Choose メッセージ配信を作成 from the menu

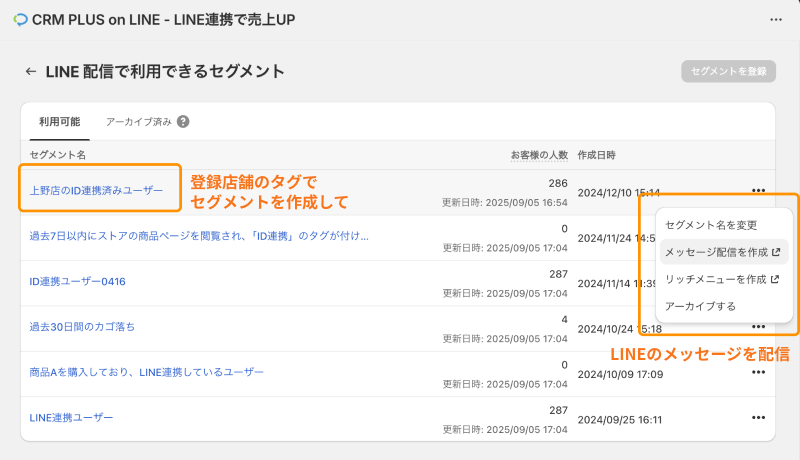pos(724,252)
